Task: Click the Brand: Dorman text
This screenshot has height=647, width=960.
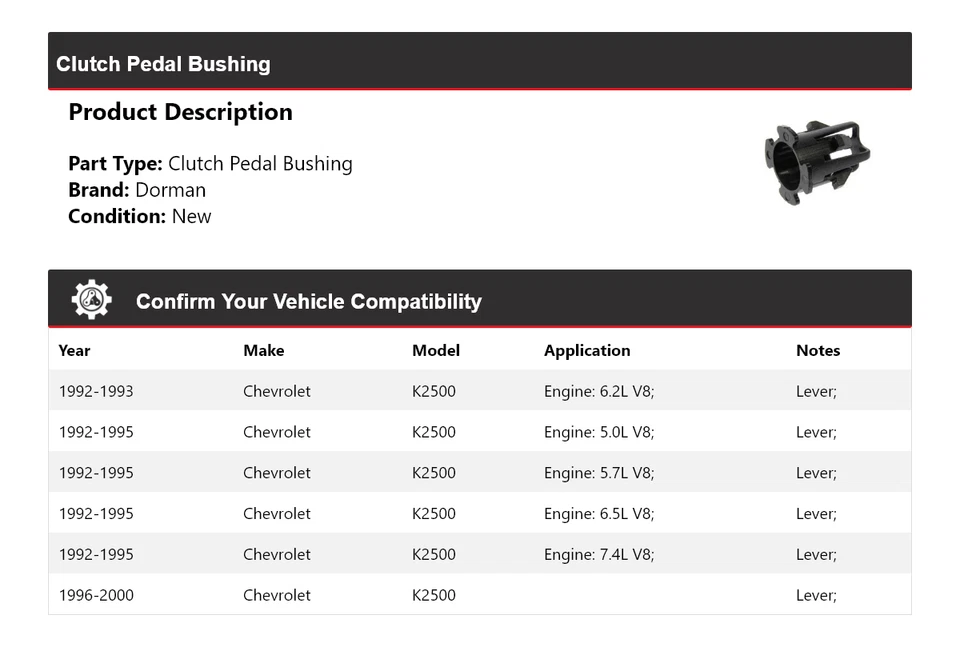Action: pos(137,190)
